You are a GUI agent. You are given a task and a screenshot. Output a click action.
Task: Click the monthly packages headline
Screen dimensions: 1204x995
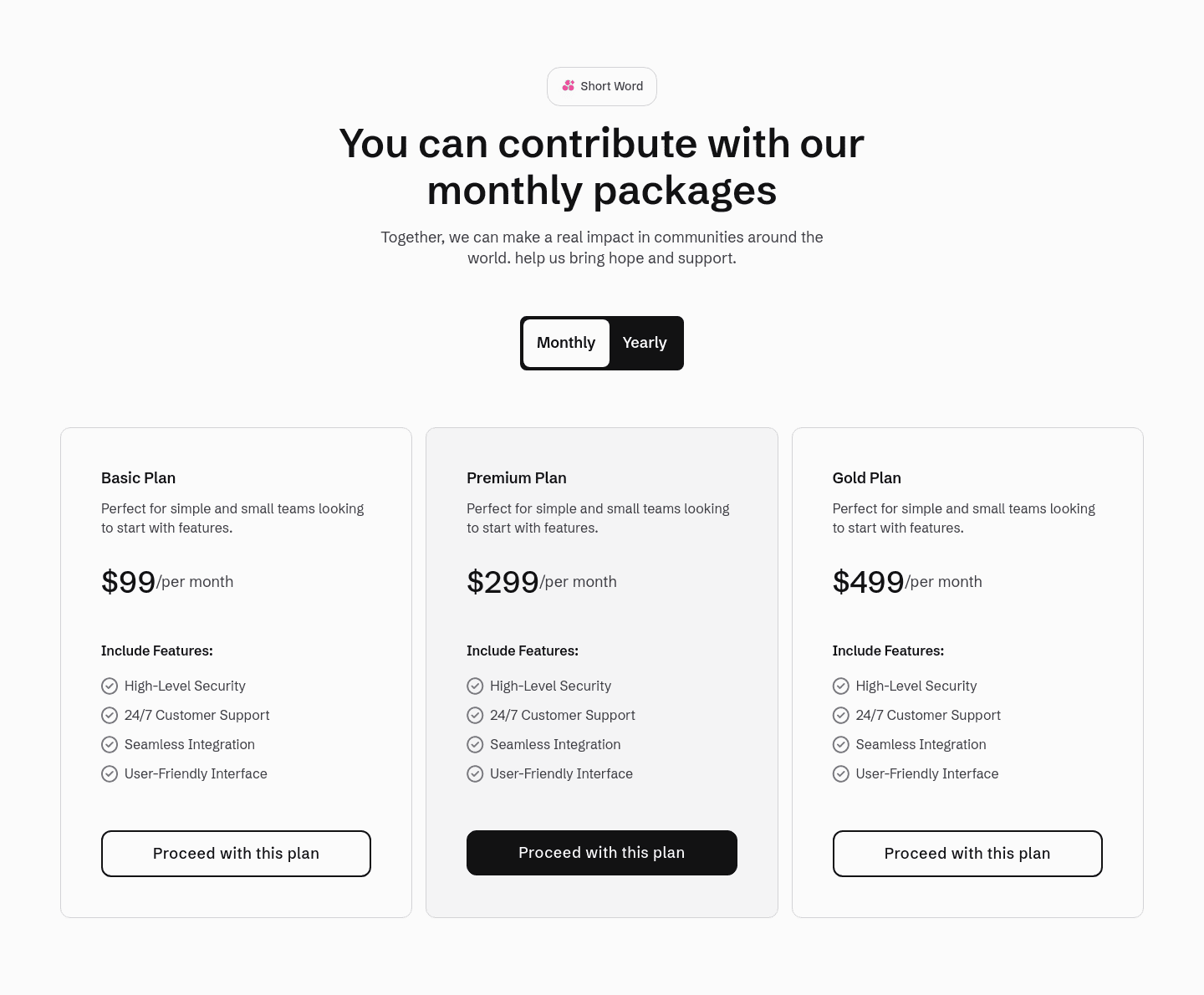(601, 166)
